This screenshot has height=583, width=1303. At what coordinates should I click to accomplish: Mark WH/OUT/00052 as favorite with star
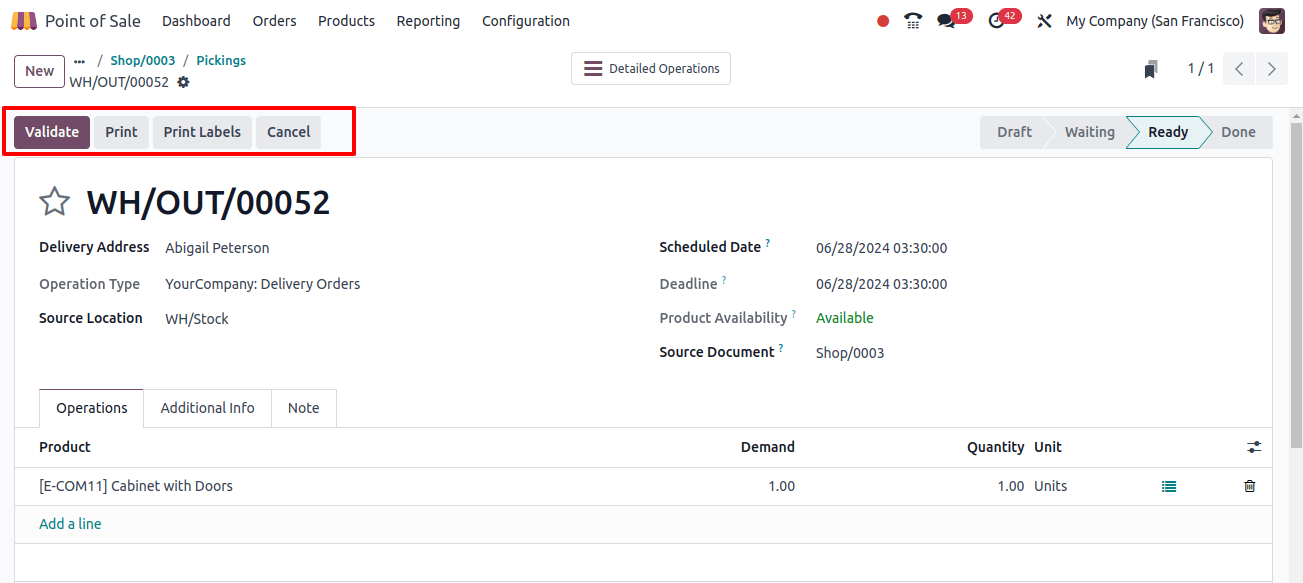tap(54, 202)
